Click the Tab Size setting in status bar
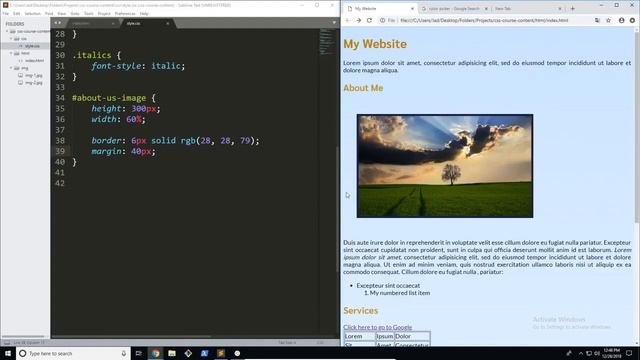640x360 pixels. coord(287,342)
